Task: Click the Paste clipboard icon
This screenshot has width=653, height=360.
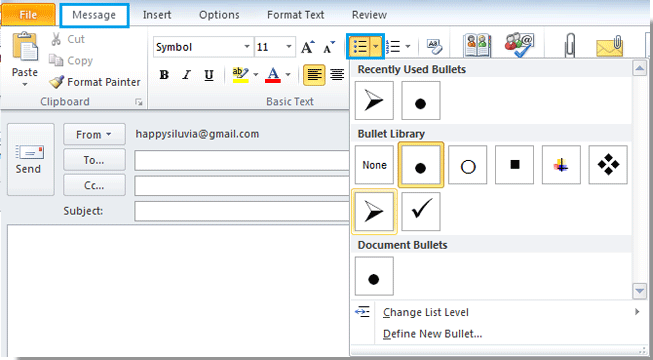Action: pyautogui.click(x=25, y=46)
